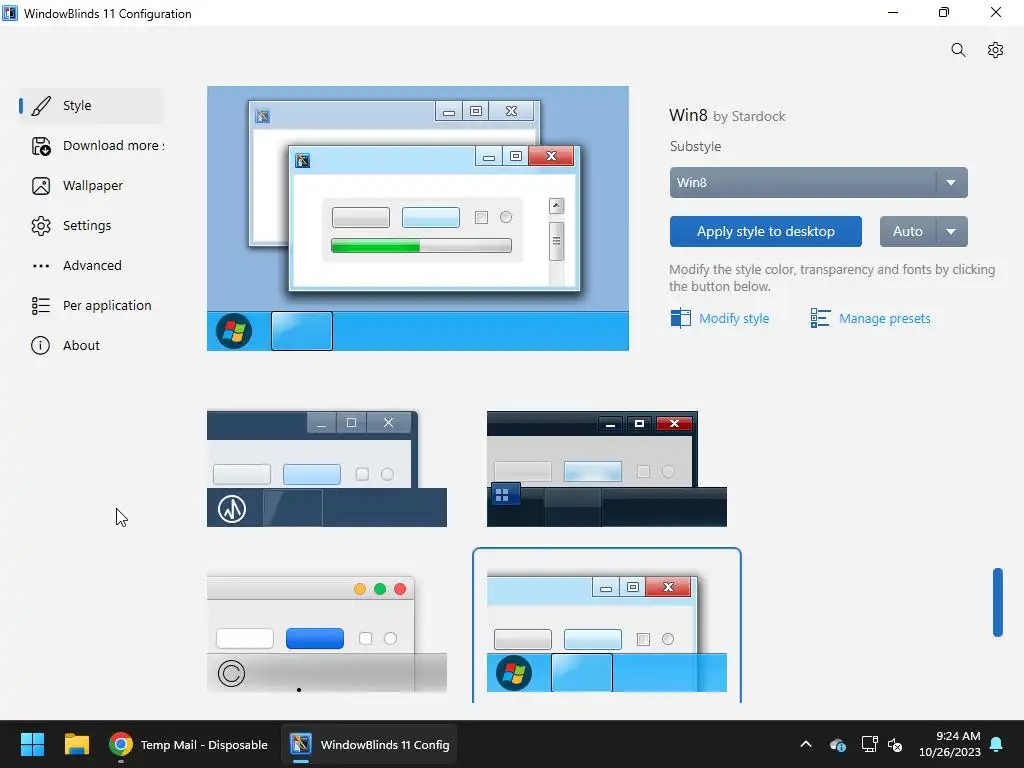The height and width of the screenshot is (768, 1024).
Task: Switch to Chrome Temp Mail taskbar item
Action: point(188,744)
